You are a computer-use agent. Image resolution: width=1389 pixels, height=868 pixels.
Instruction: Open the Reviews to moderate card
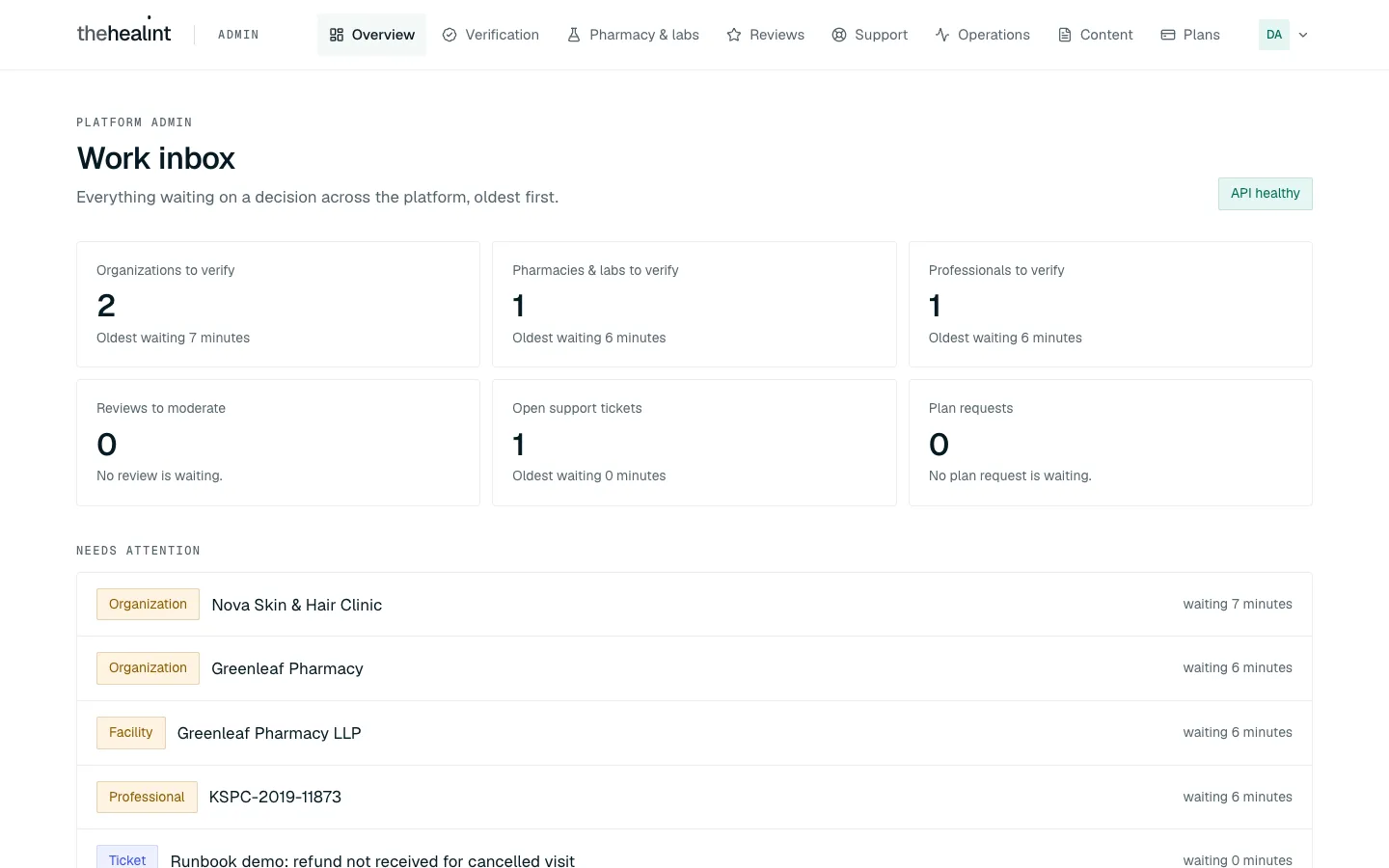278,443
